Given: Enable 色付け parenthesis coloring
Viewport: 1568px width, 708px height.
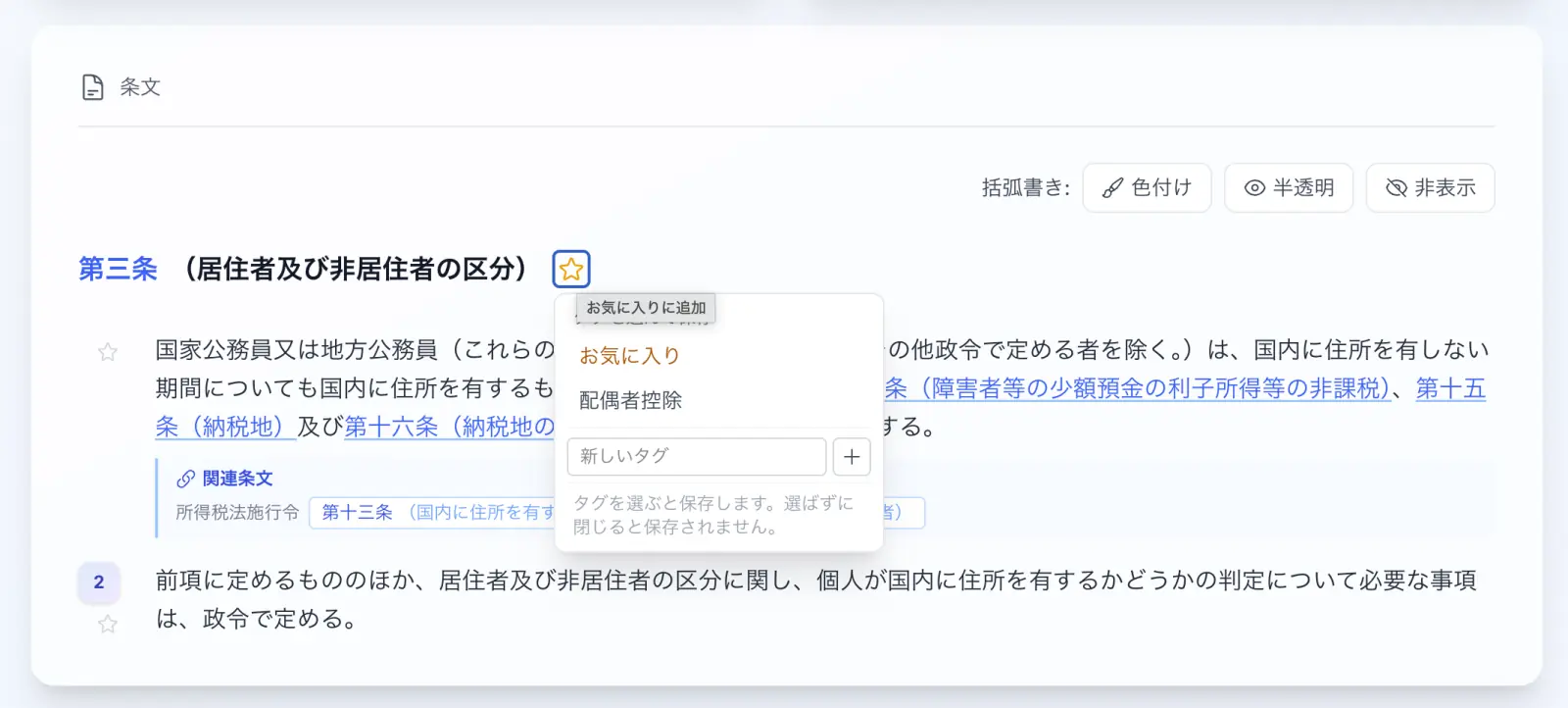Looking at the screenshot, I should pyautogui.click(x=1147, y=187).
